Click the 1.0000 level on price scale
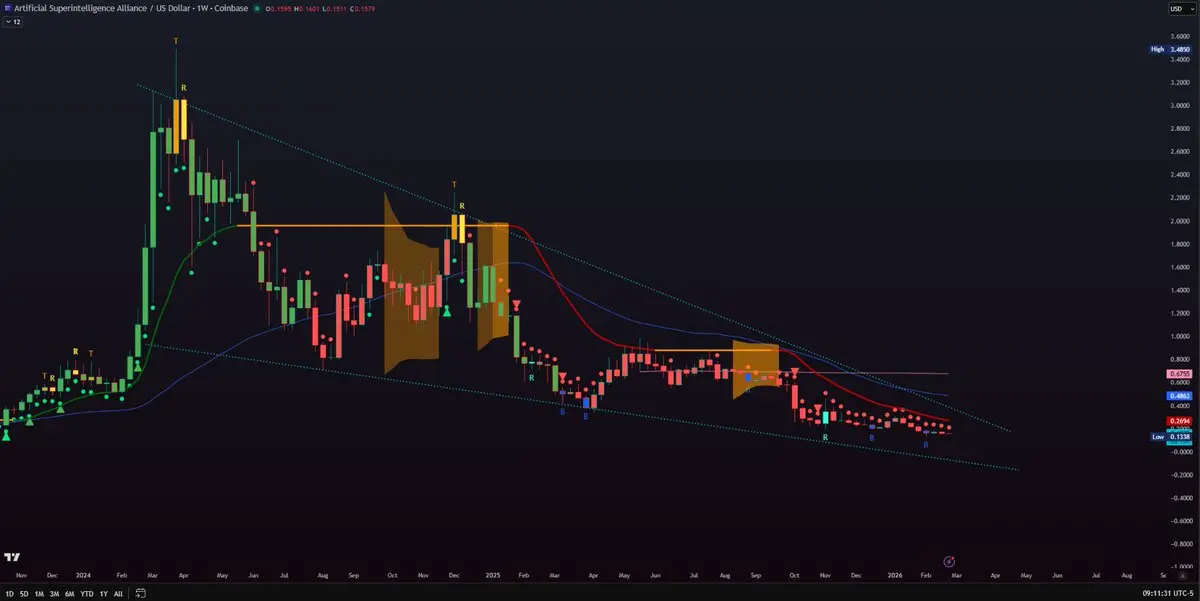This screenshot has height=601, width=1200. pos(1180,337)
